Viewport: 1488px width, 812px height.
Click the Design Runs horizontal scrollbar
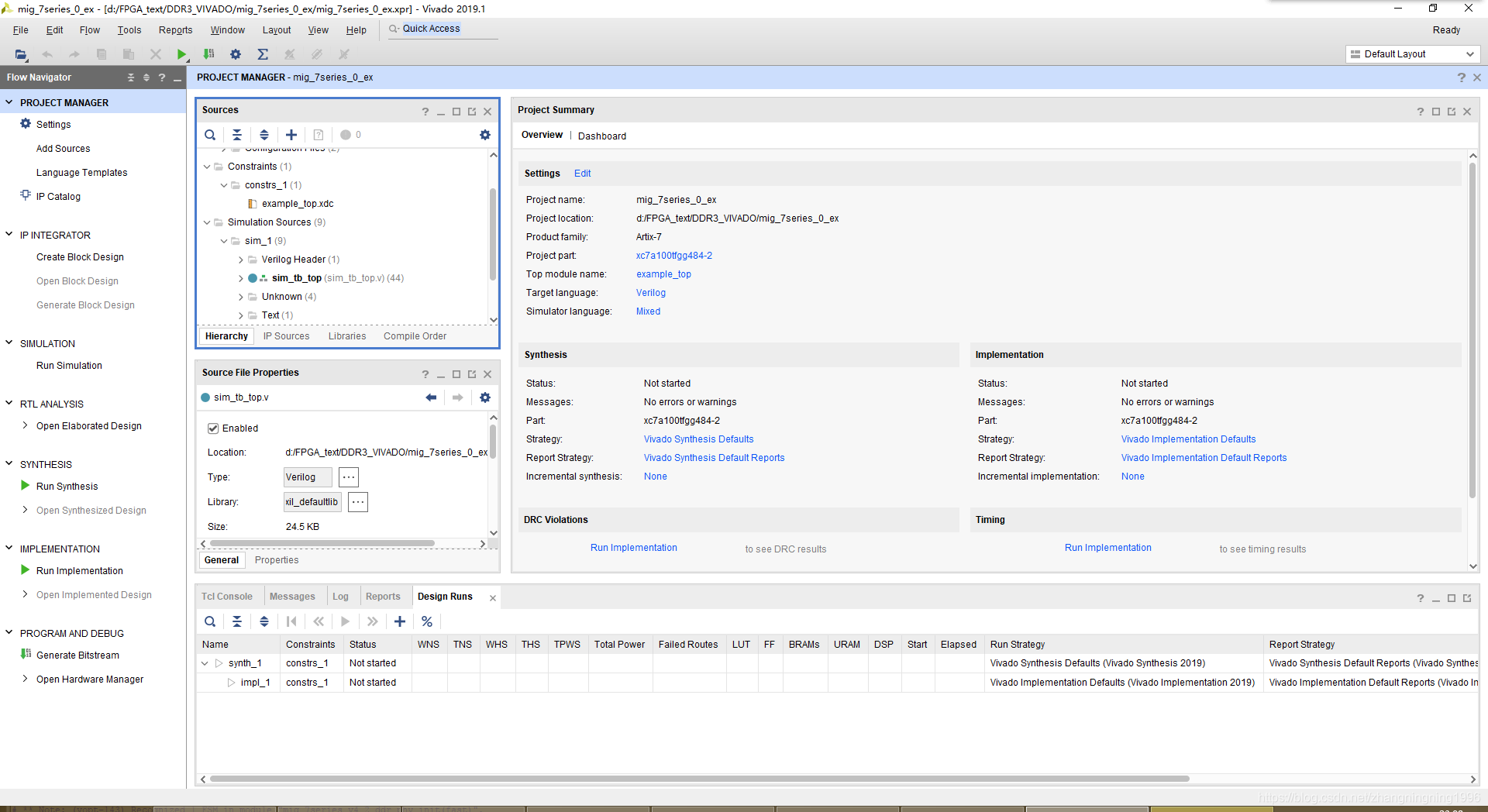click(699, 779)
